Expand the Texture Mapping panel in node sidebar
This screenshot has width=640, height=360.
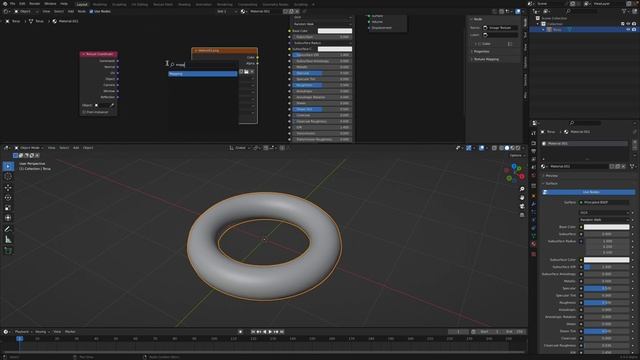[x=486, y=59]
